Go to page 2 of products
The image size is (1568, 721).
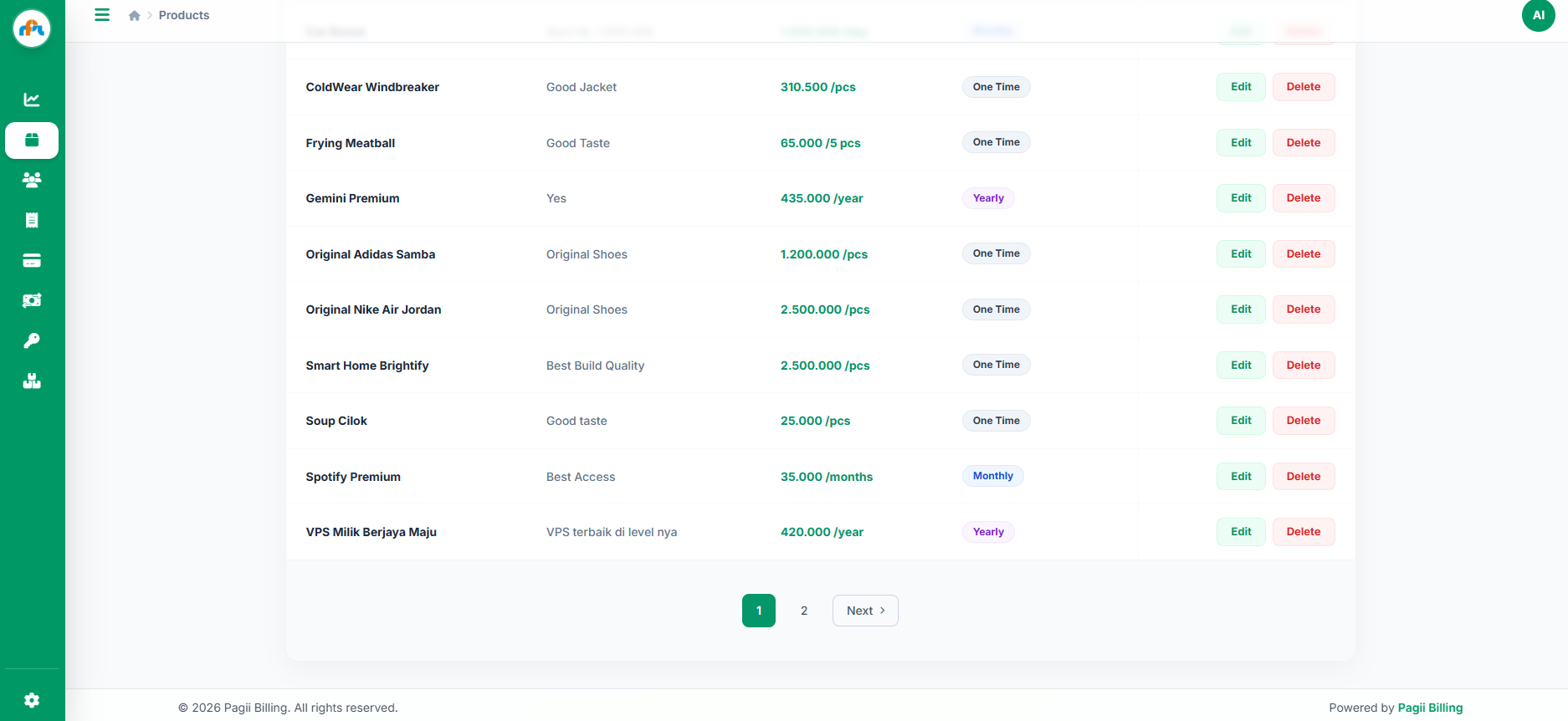coord(804,611)
